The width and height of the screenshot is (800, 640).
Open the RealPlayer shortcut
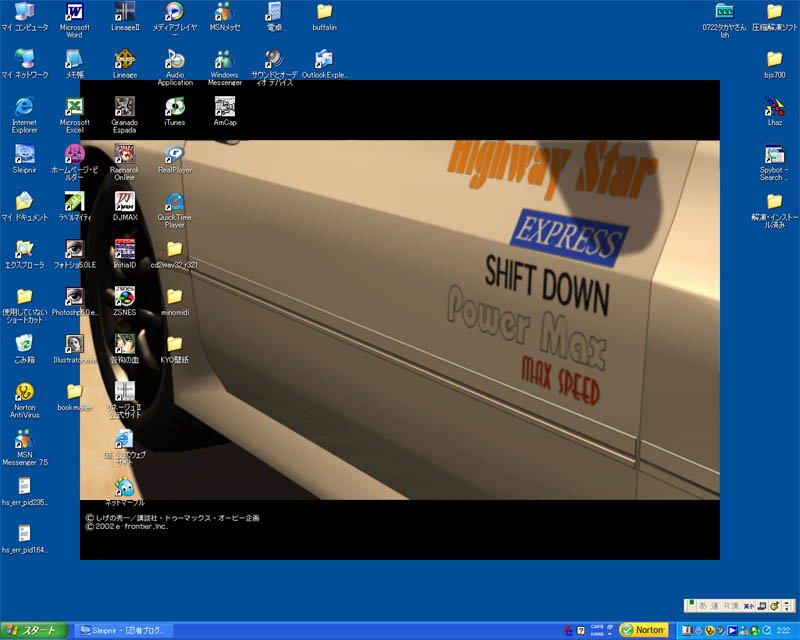[175, 155]
